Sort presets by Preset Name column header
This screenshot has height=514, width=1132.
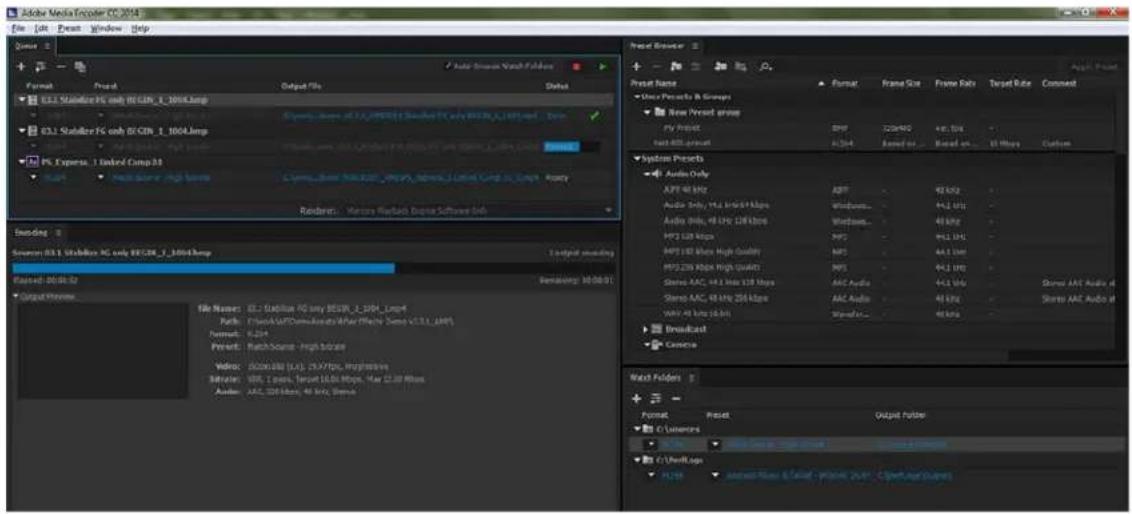click(x=652, y=84)
